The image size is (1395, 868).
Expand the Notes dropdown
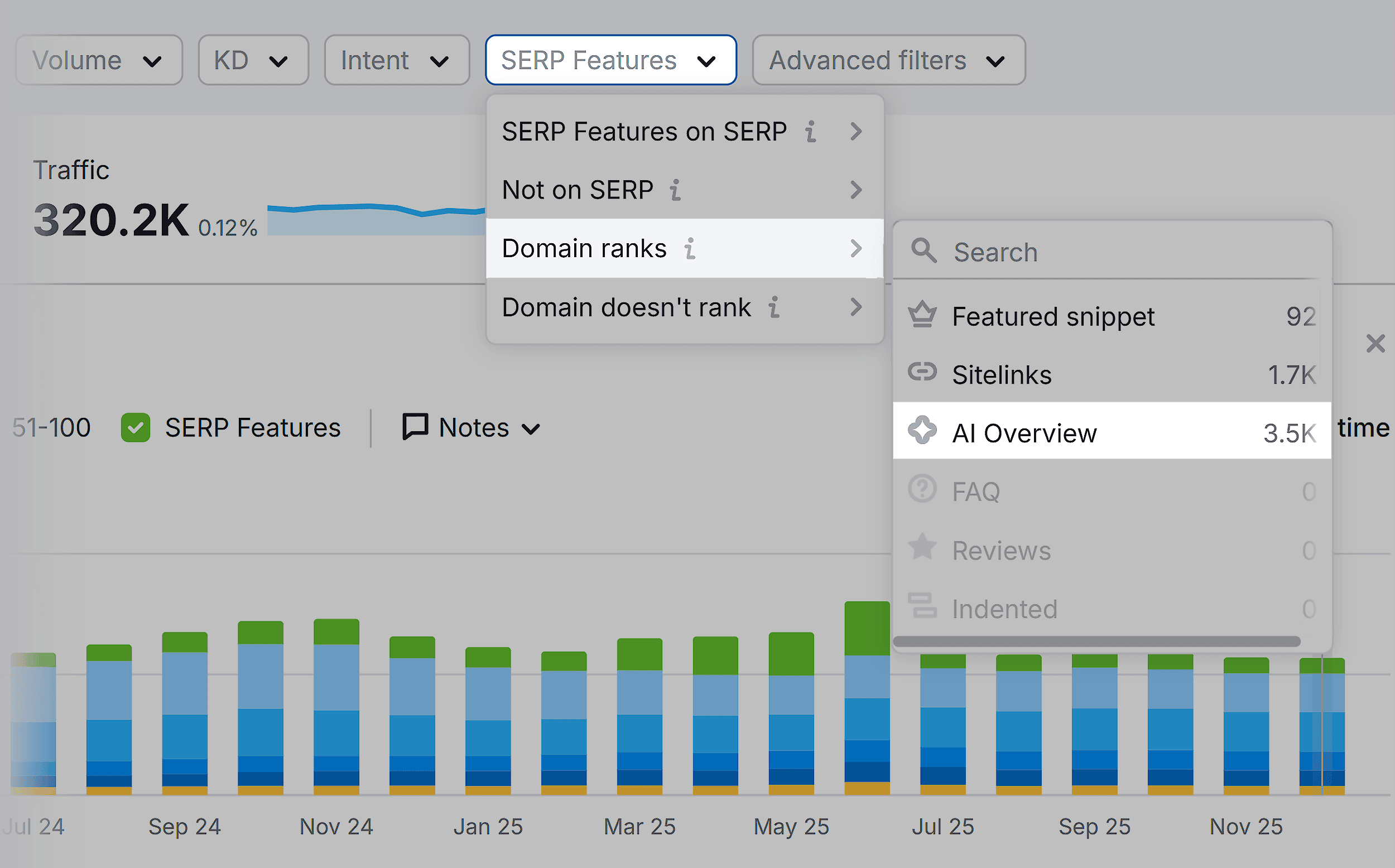point(531,428)
